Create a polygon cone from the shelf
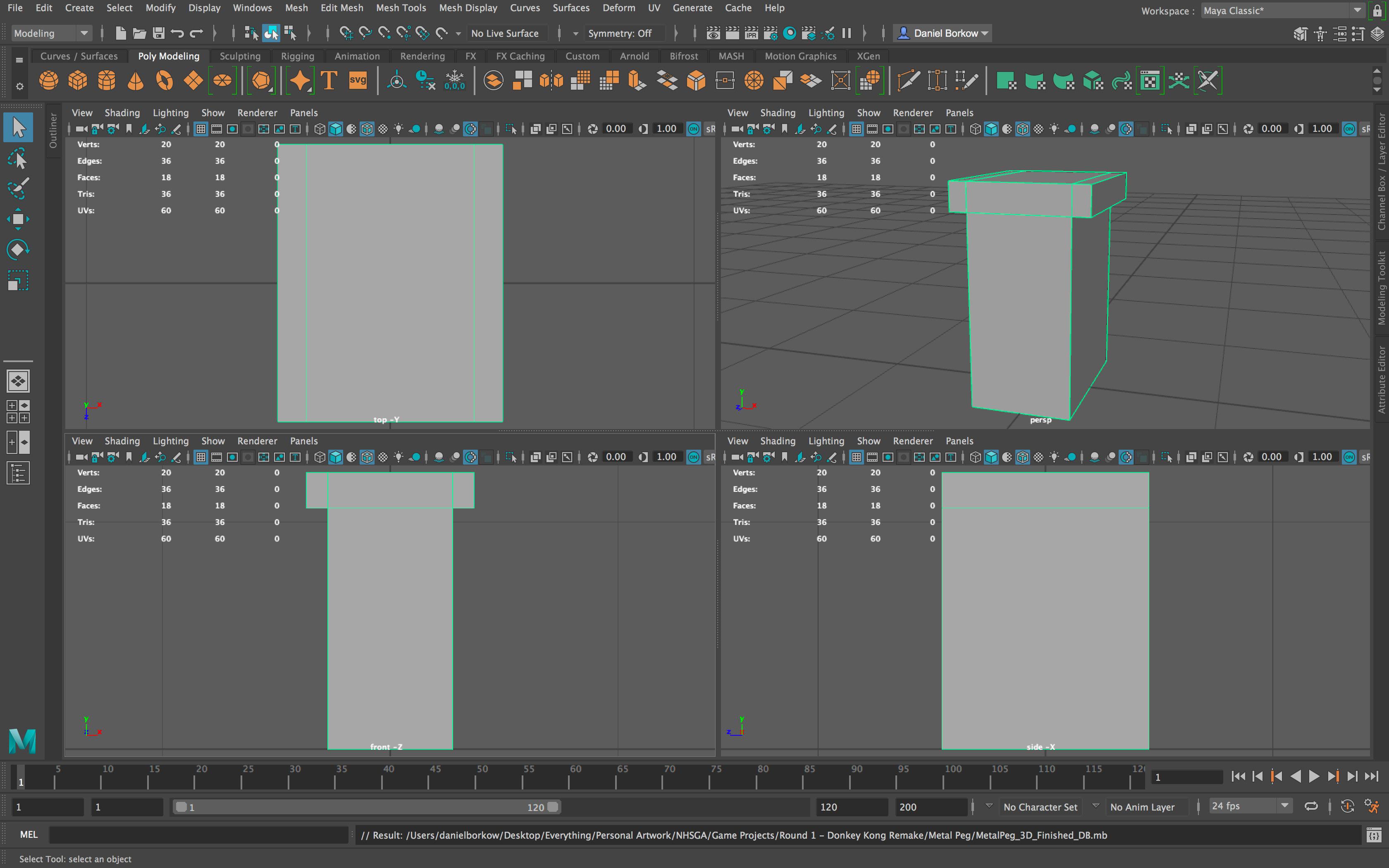The image size is (1389, 868). click(136, 80)
